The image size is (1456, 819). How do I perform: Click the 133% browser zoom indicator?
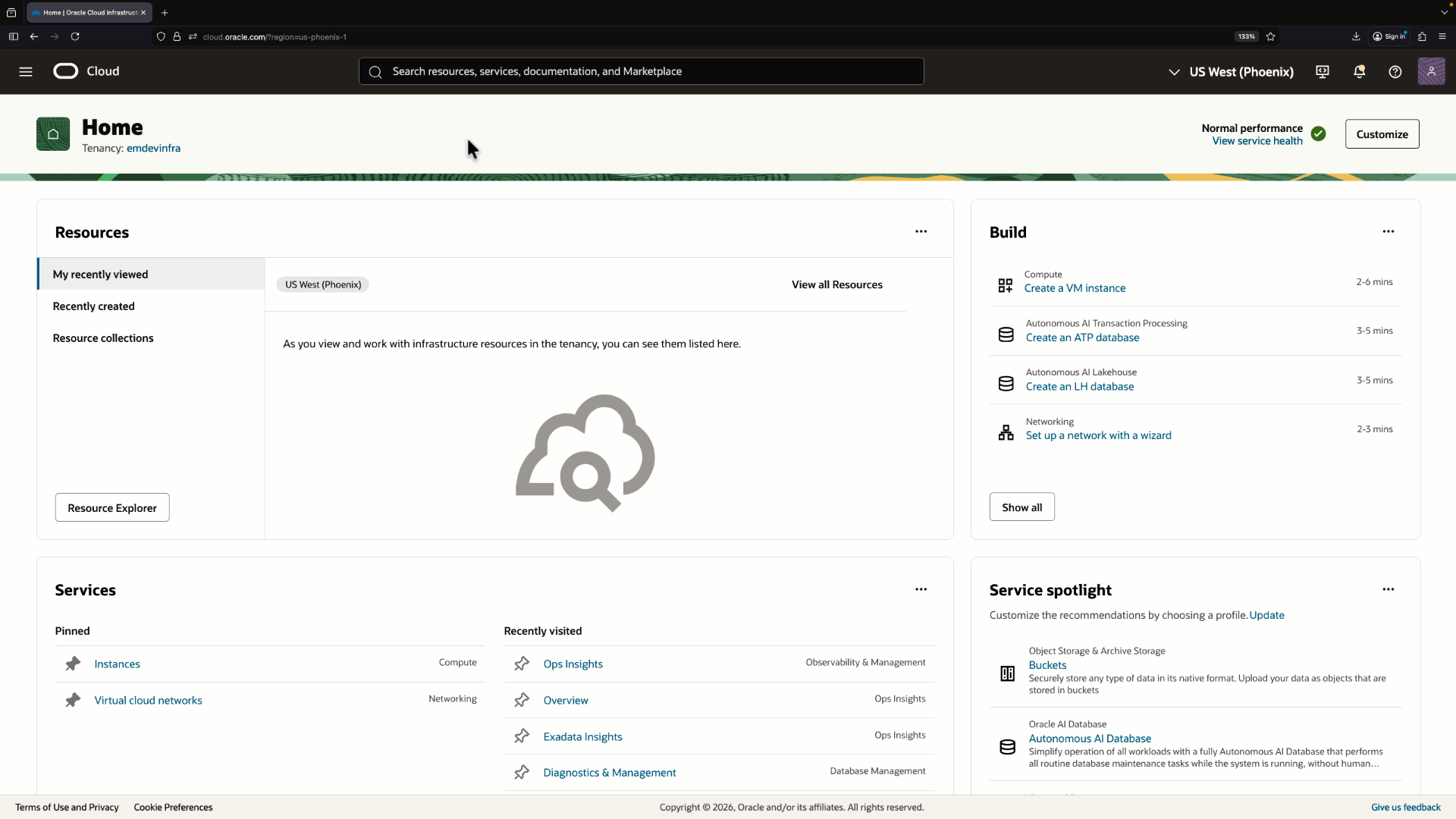coord(1245,36)
